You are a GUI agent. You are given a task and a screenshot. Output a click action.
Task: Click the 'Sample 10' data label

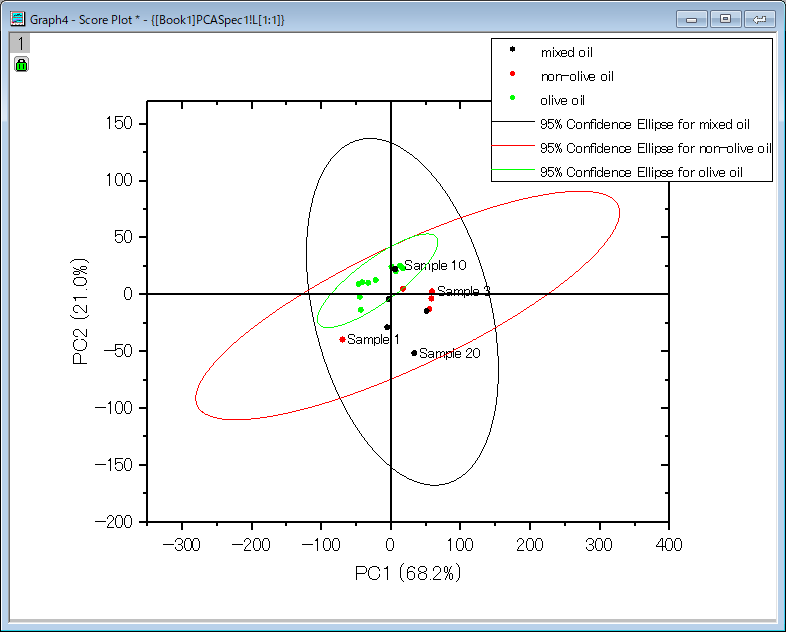click(x=435, y=265)
